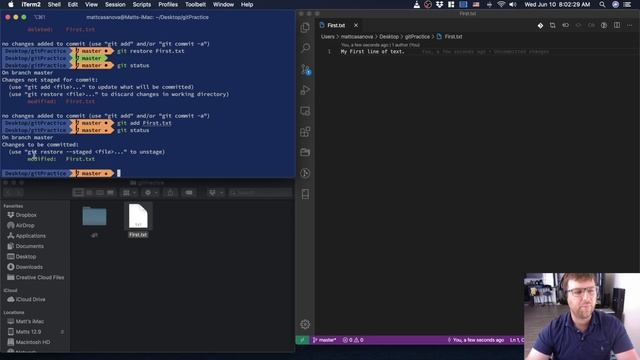The width and height of the screenshot is (640, 360).
Task: Open the GitLens view in the activity bar
Action: (305, 173)
